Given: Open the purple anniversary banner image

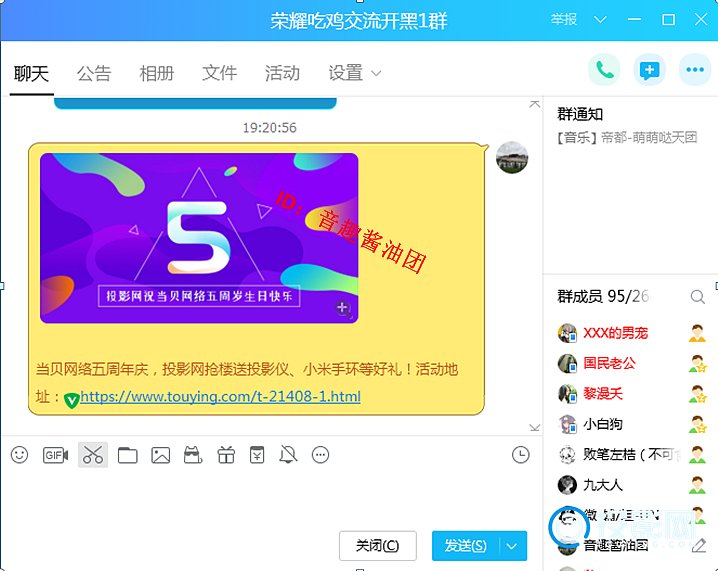Looking at the screenshot, I should pyautogui.click(x=199, y=238).
